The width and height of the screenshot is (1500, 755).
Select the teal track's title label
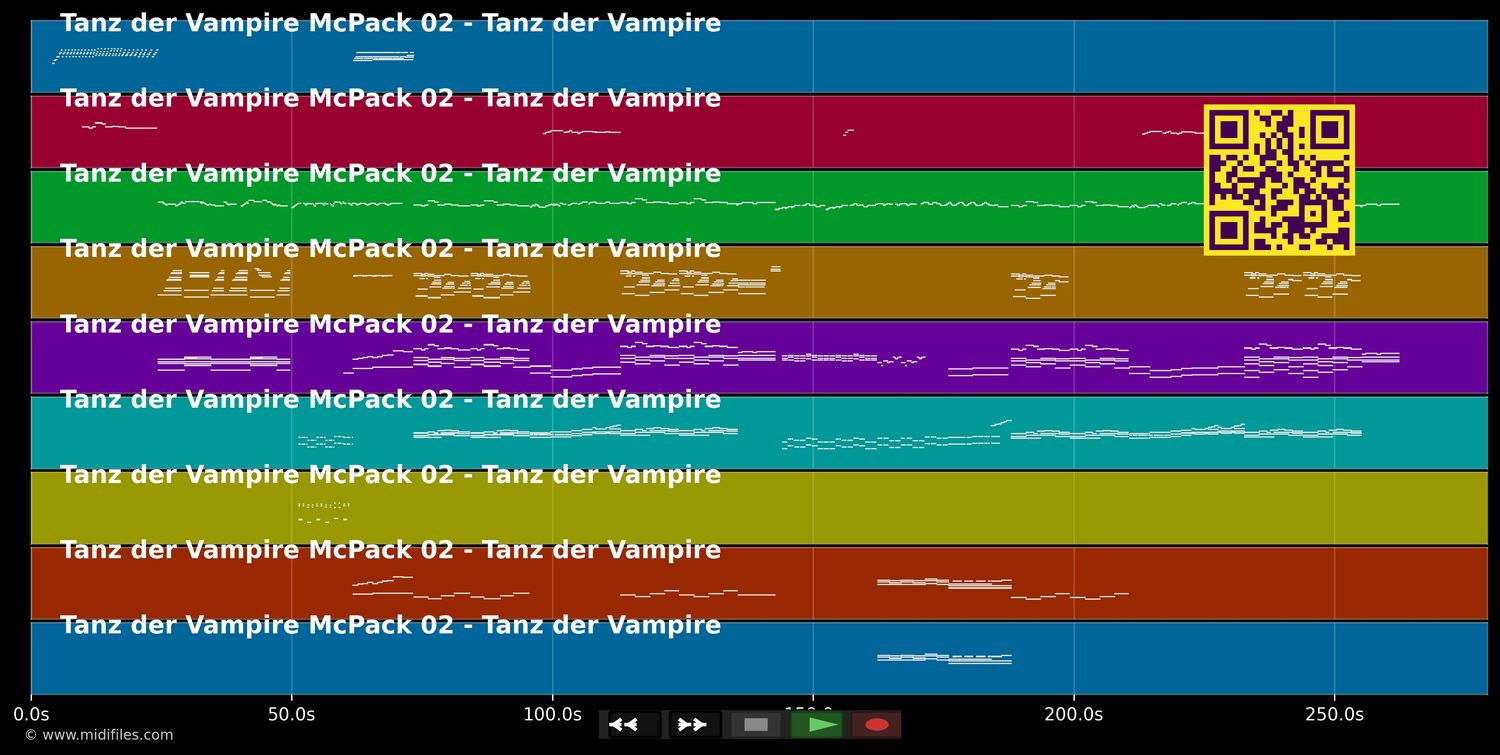click(390, 400)
